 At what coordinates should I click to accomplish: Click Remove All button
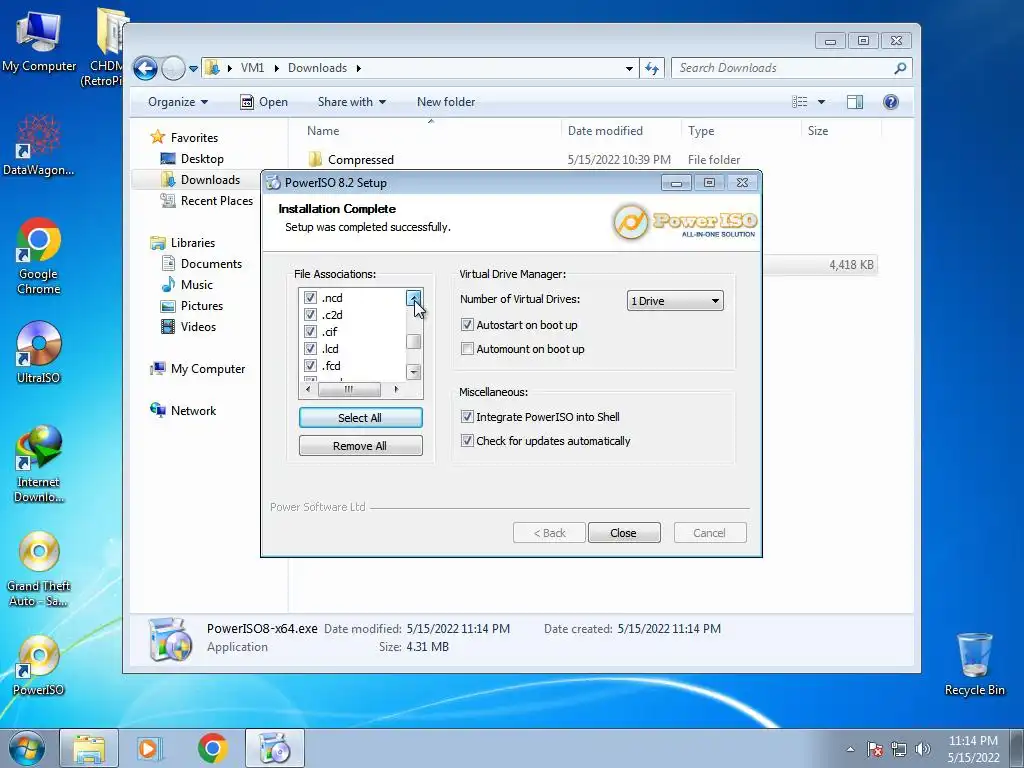click(x=360, y=446)
